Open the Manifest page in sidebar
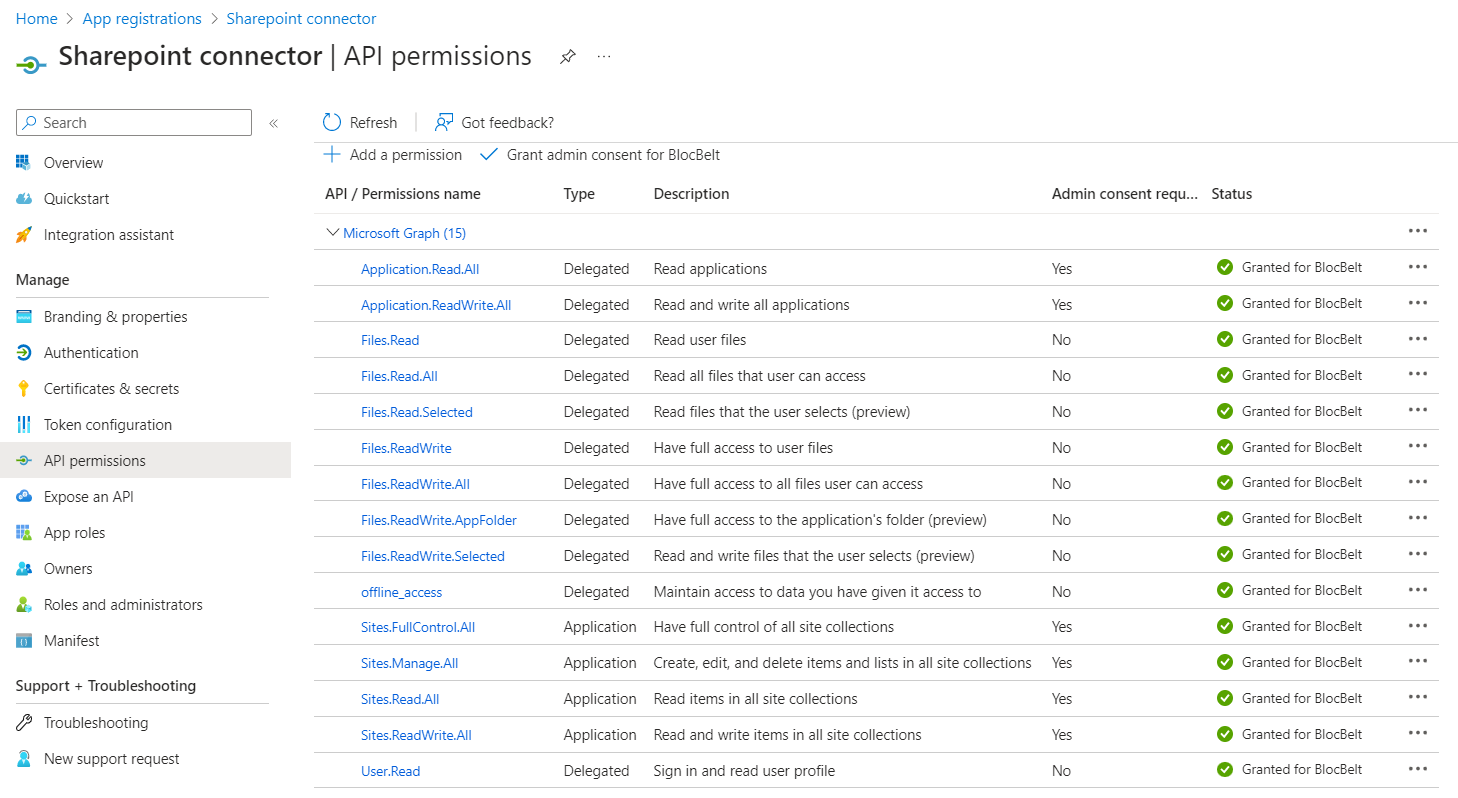 71,641
